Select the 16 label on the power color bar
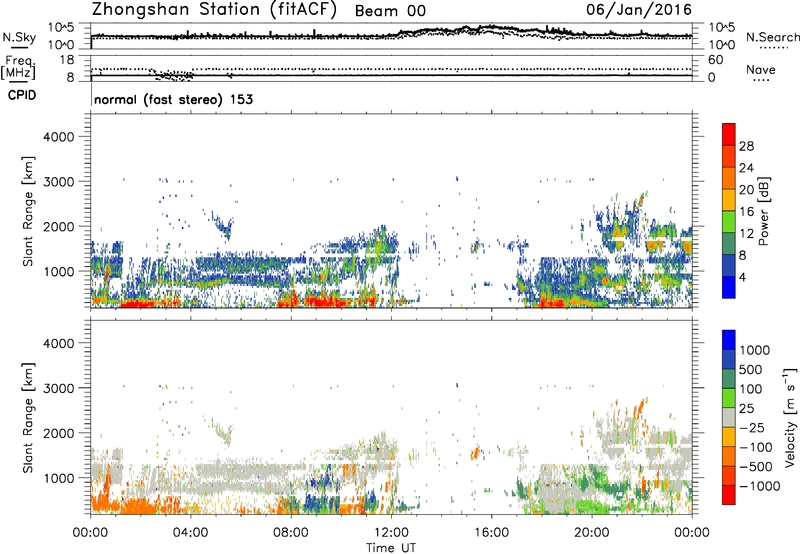The height and width of the screenshot is (554, 800). [x=746, y=212]
